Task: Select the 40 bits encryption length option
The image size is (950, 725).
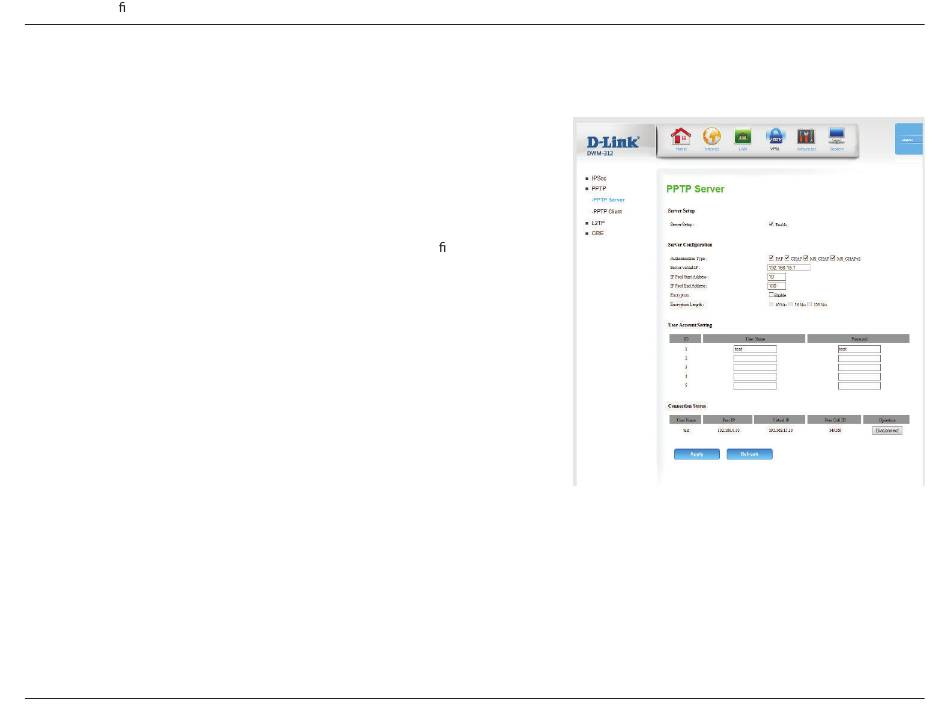Action: (x=771, y=303)
